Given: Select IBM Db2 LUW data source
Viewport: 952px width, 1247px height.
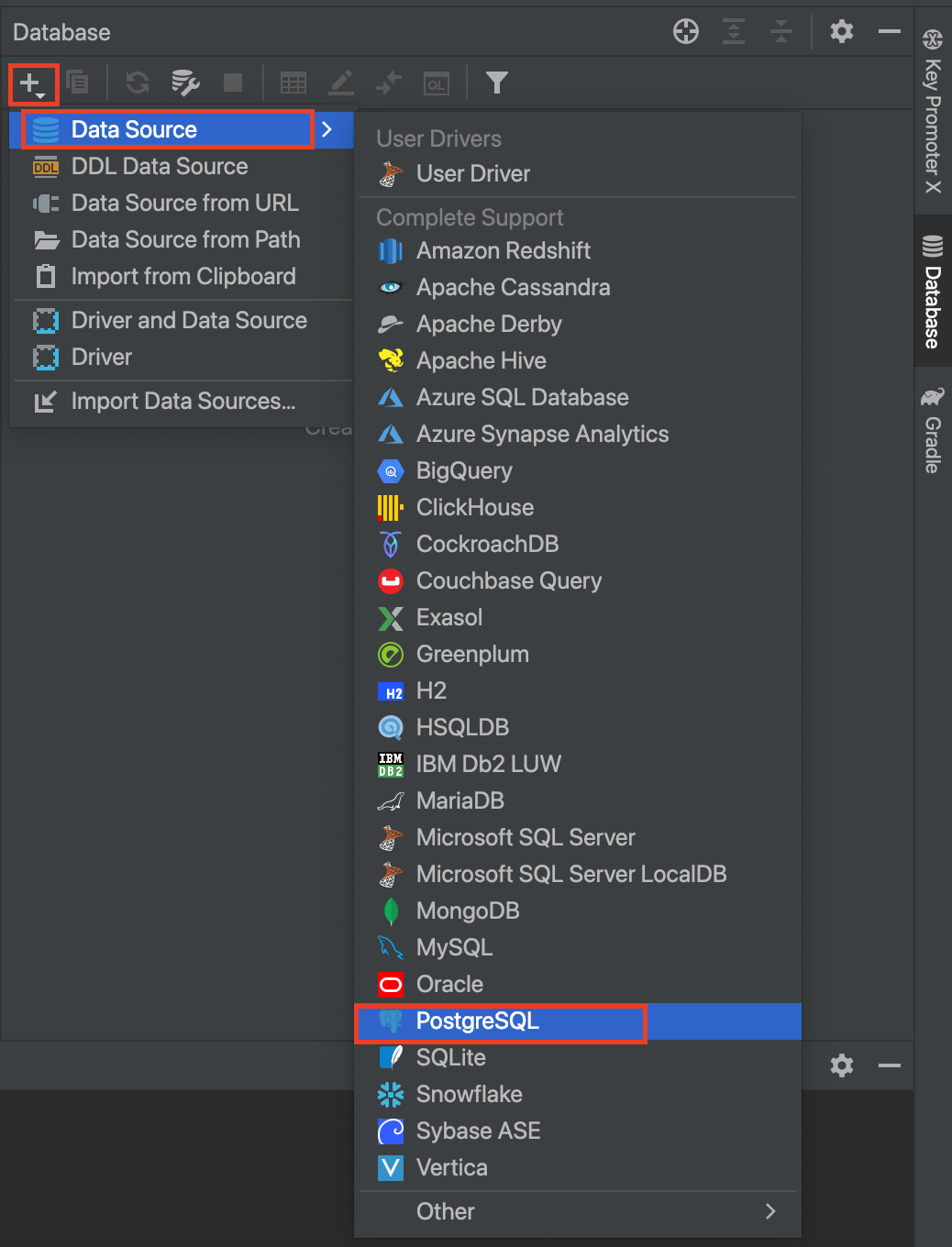Looking at the screenshot, I should point(578,764).
